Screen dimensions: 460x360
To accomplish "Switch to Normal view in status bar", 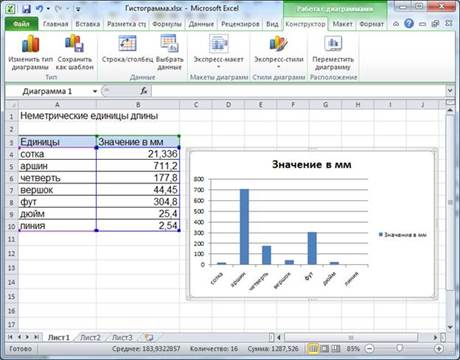I will (x=313, y=349).
